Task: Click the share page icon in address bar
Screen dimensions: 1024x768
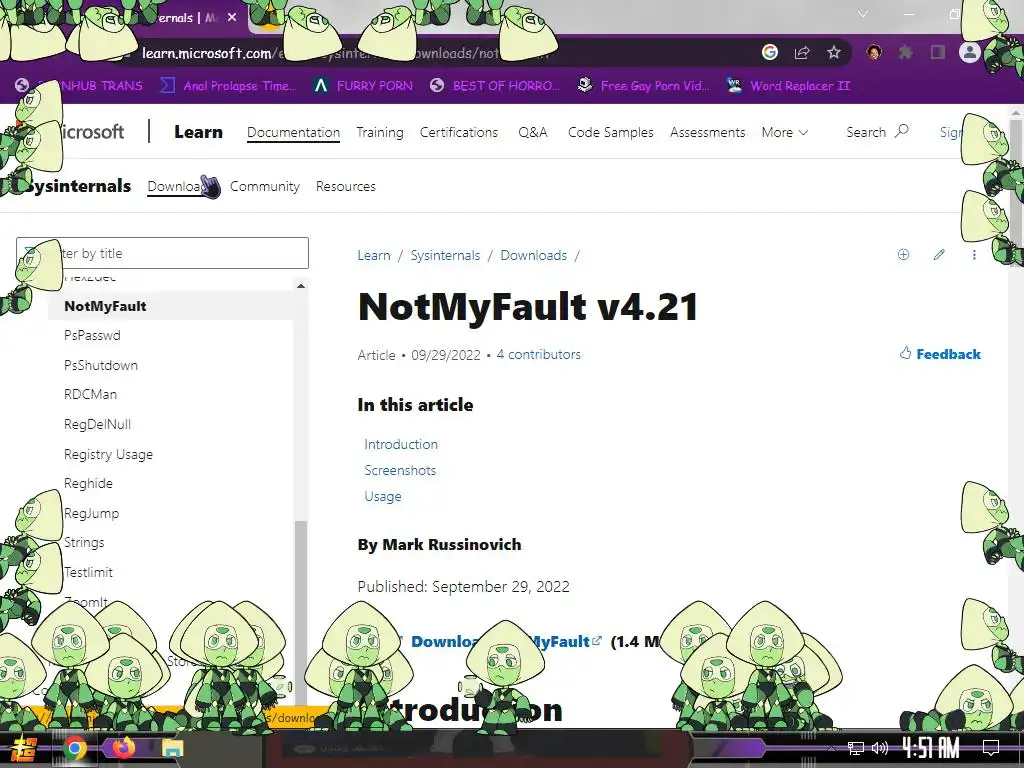Action: 802,53
